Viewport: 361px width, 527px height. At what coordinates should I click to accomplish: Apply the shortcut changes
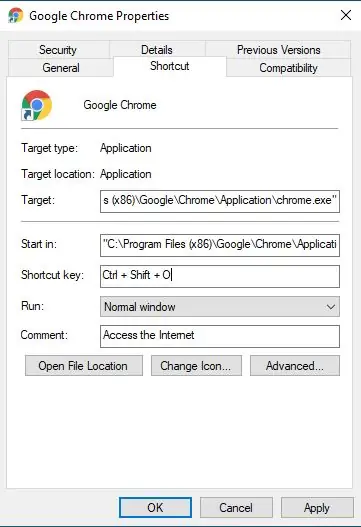[x=317, y=508]
